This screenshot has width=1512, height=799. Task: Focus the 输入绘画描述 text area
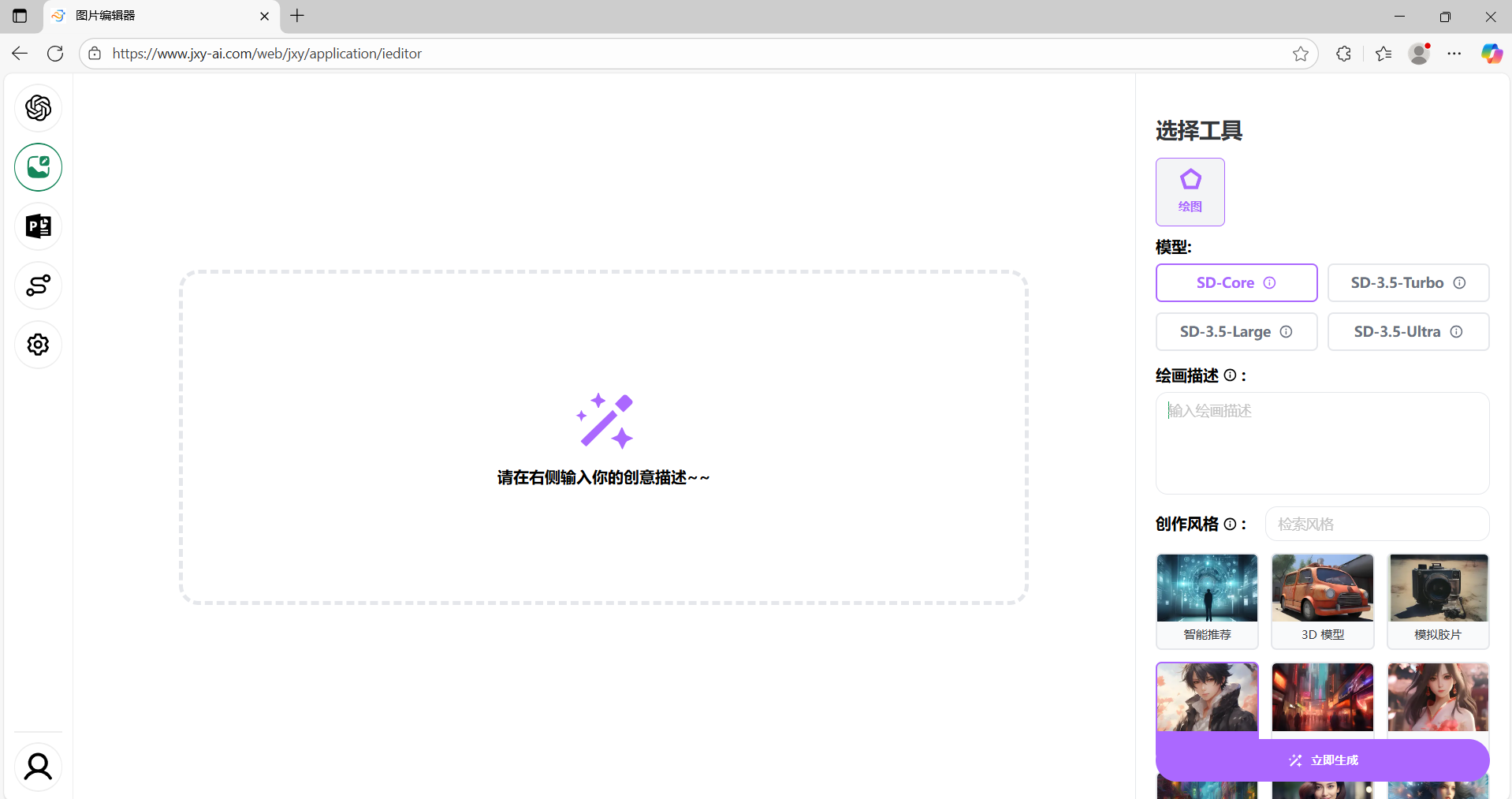click(1323, 443)
